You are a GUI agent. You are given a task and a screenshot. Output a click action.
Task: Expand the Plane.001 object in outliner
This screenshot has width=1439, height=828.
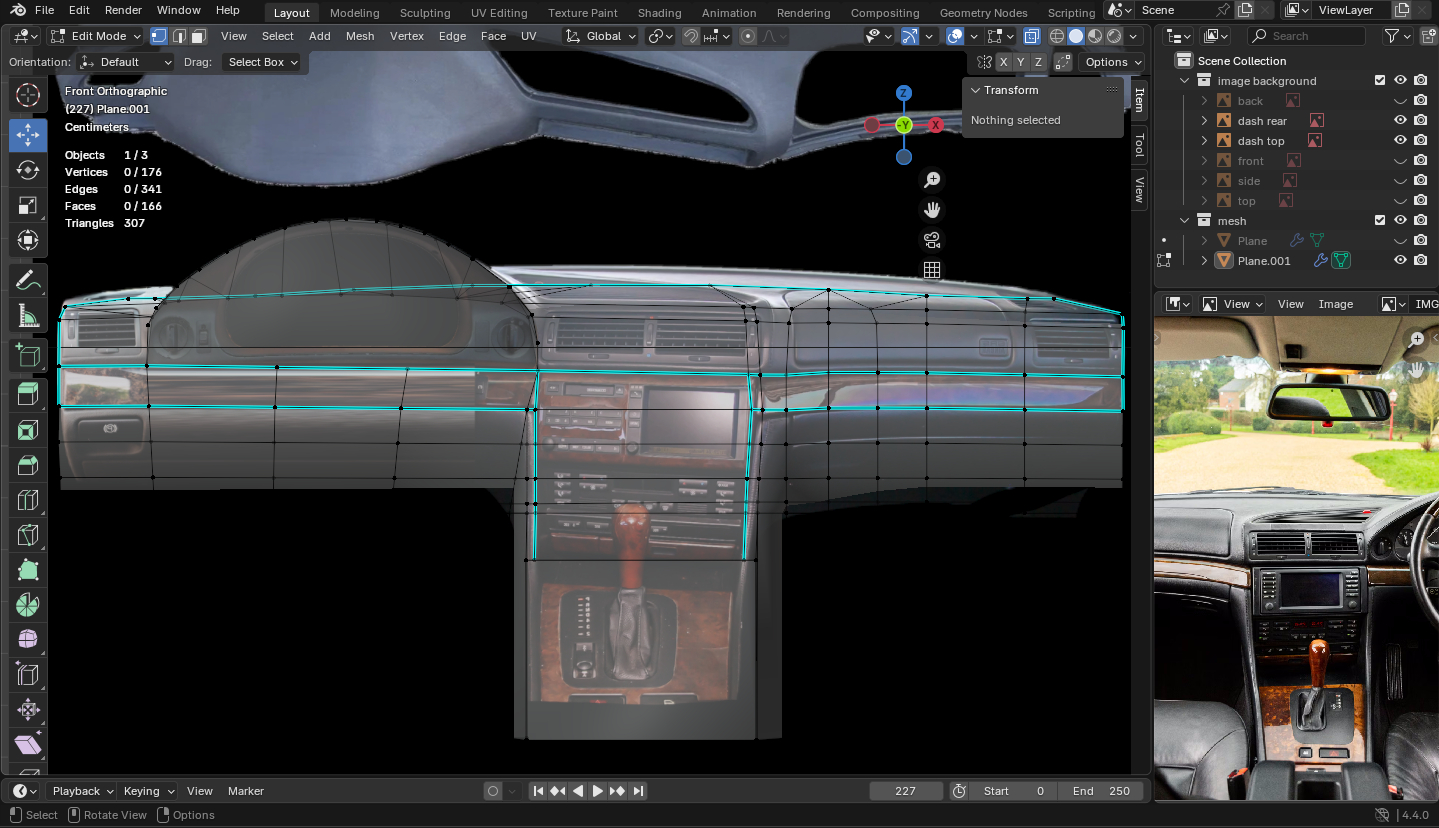point(1204,261)
